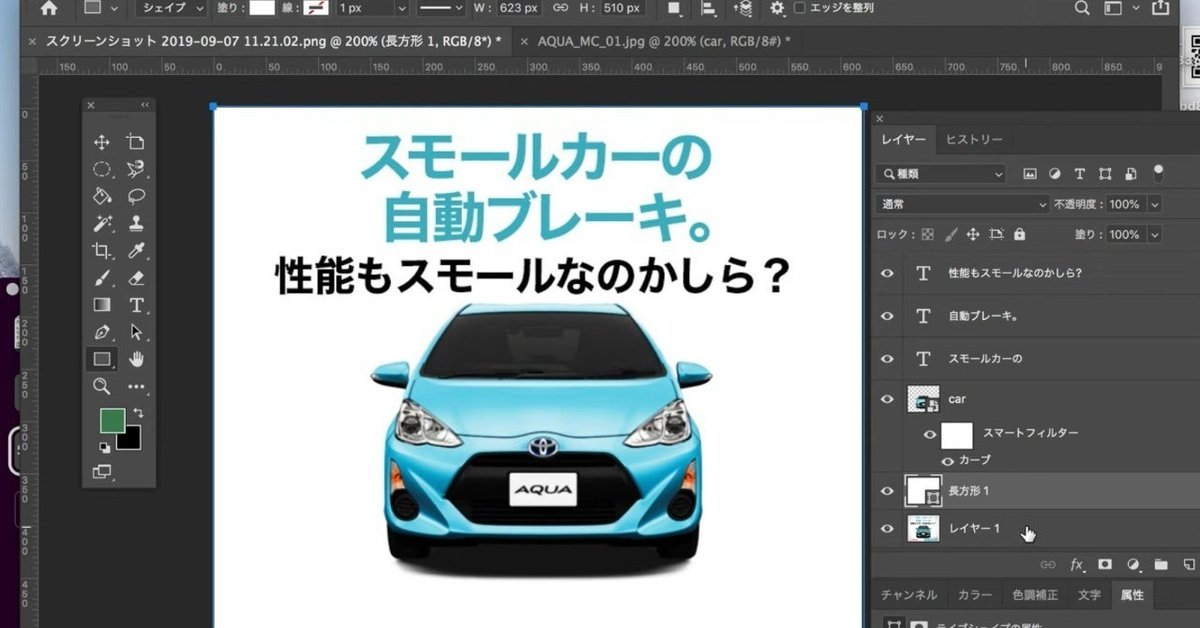The width and height of the screenshot is (1200, 628).
Task: Select the Brush tool
Action: pyautogui.click(x=101, y=277)
